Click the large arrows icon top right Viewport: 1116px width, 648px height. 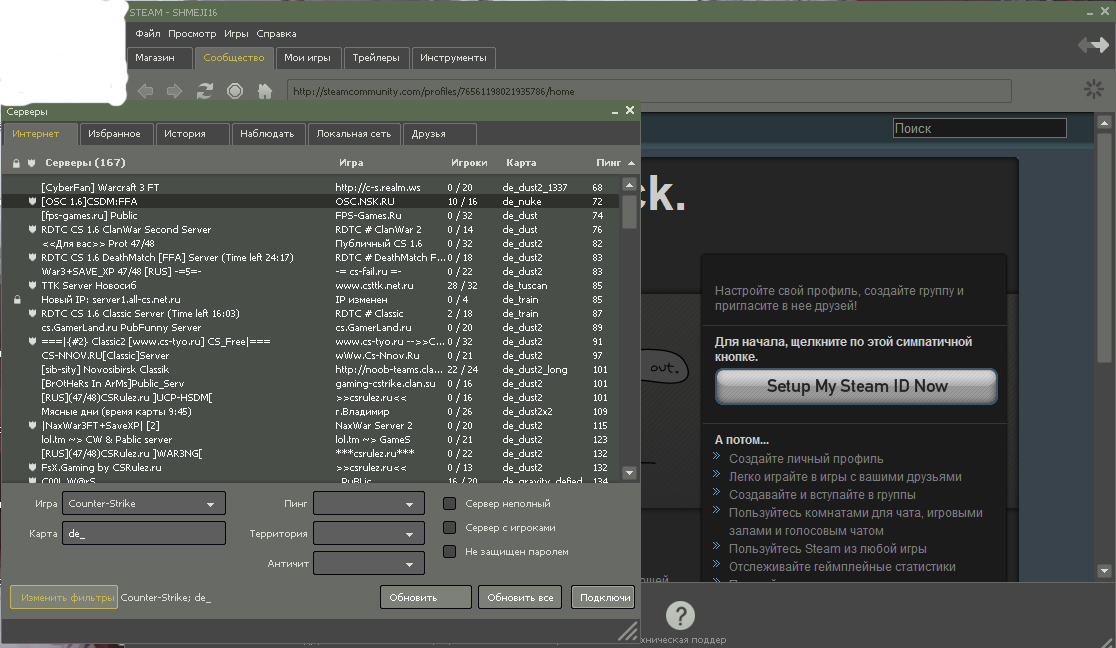(1093, 45)
